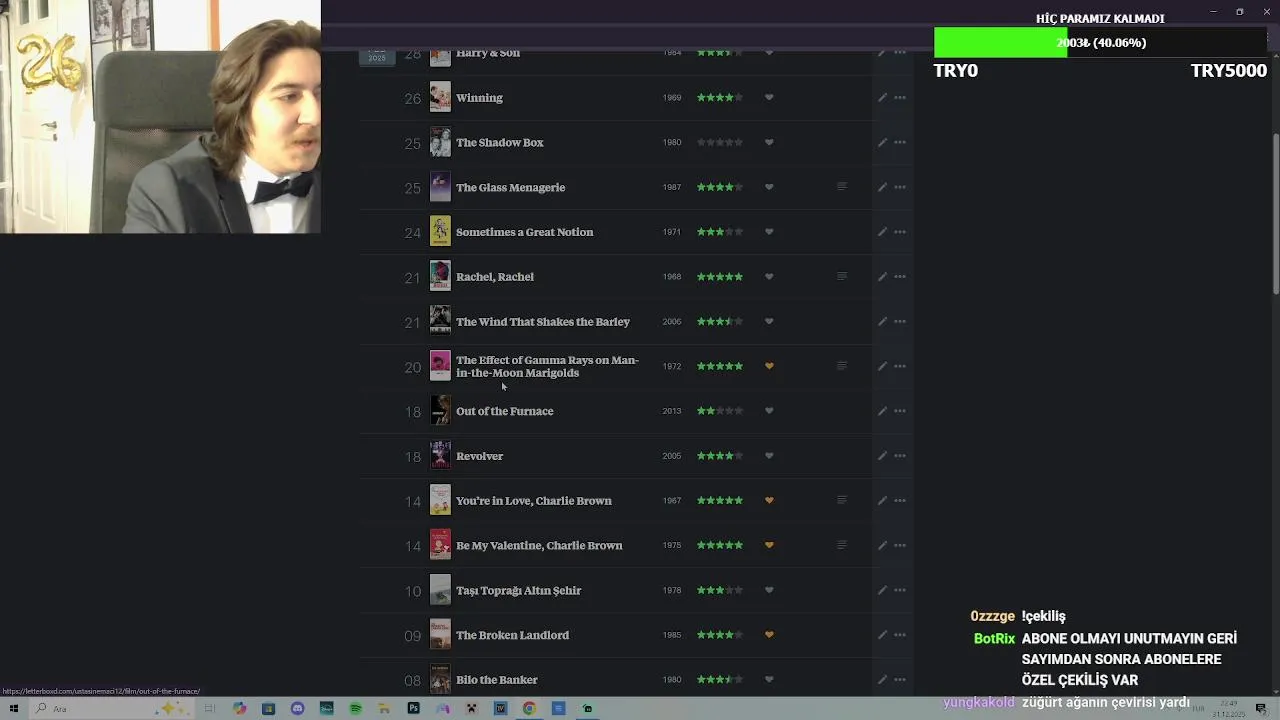Set star rating for The Shadow Box
The height and width of the screenshot is (720, 1280).
[720, 142]
